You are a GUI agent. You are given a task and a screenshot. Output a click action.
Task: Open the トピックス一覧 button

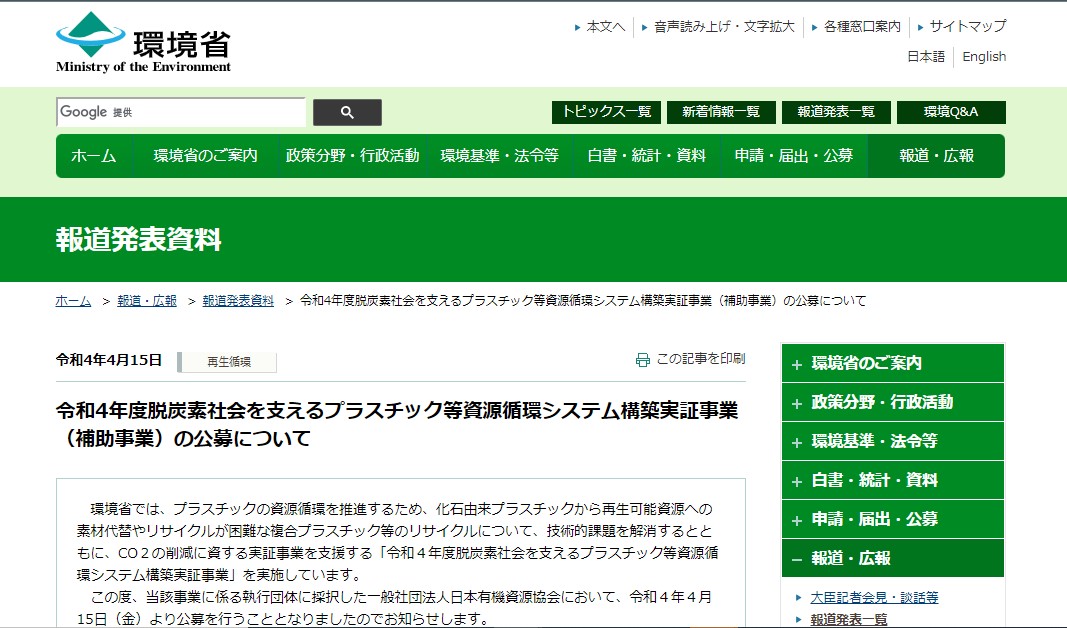(606, 112)
